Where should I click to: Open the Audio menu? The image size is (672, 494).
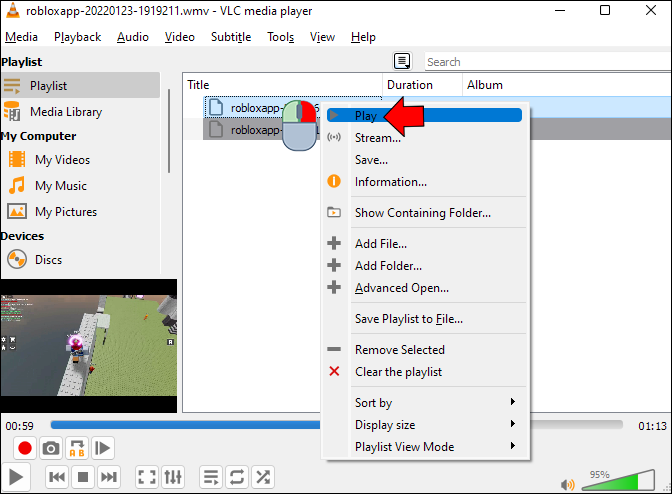click(133, 37)
